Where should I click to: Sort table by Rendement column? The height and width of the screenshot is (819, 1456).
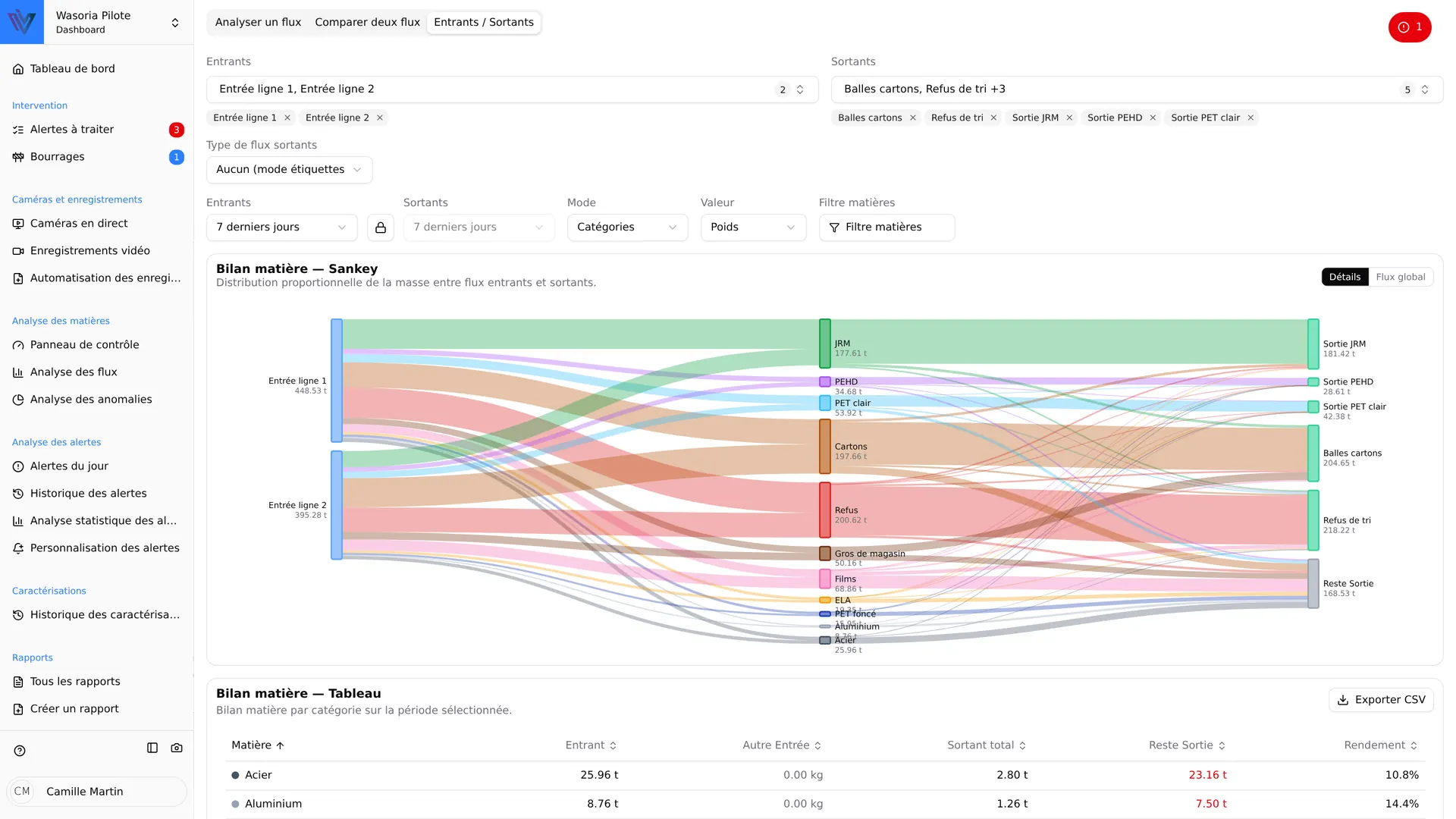point(1380,745)
